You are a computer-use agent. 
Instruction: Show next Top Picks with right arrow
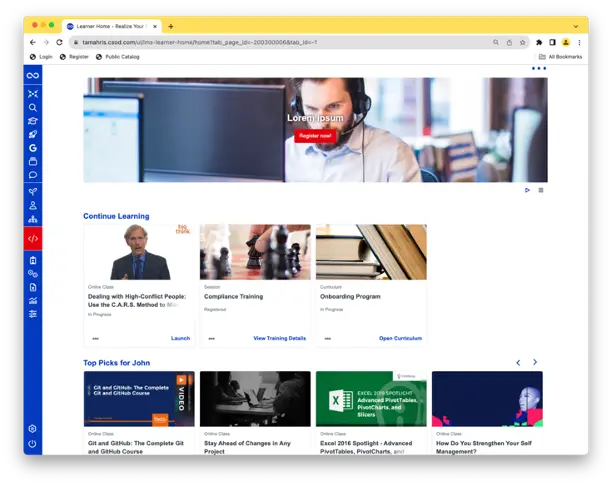pyautogui.click(x=535, y=362)
